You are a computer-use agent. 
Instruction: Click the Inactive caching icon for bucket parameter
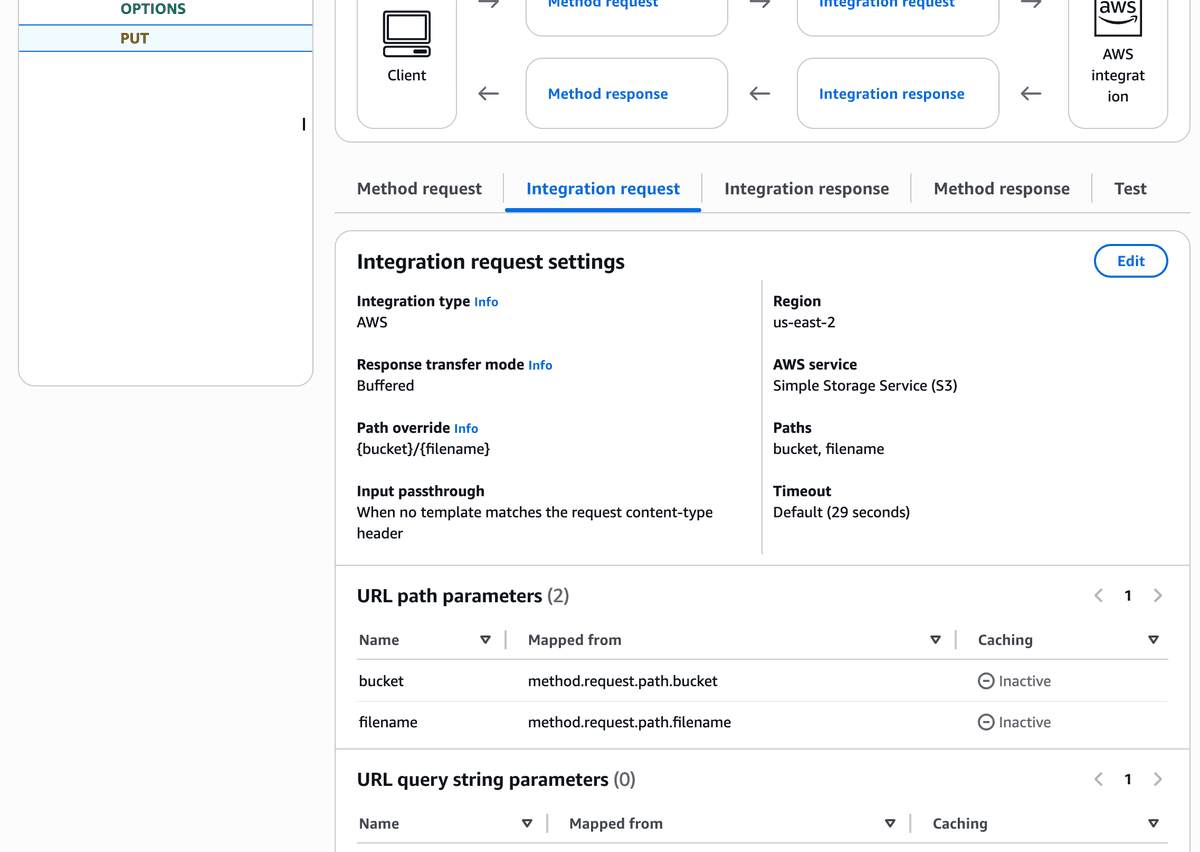pyautogui.click(x=988, y=681)
